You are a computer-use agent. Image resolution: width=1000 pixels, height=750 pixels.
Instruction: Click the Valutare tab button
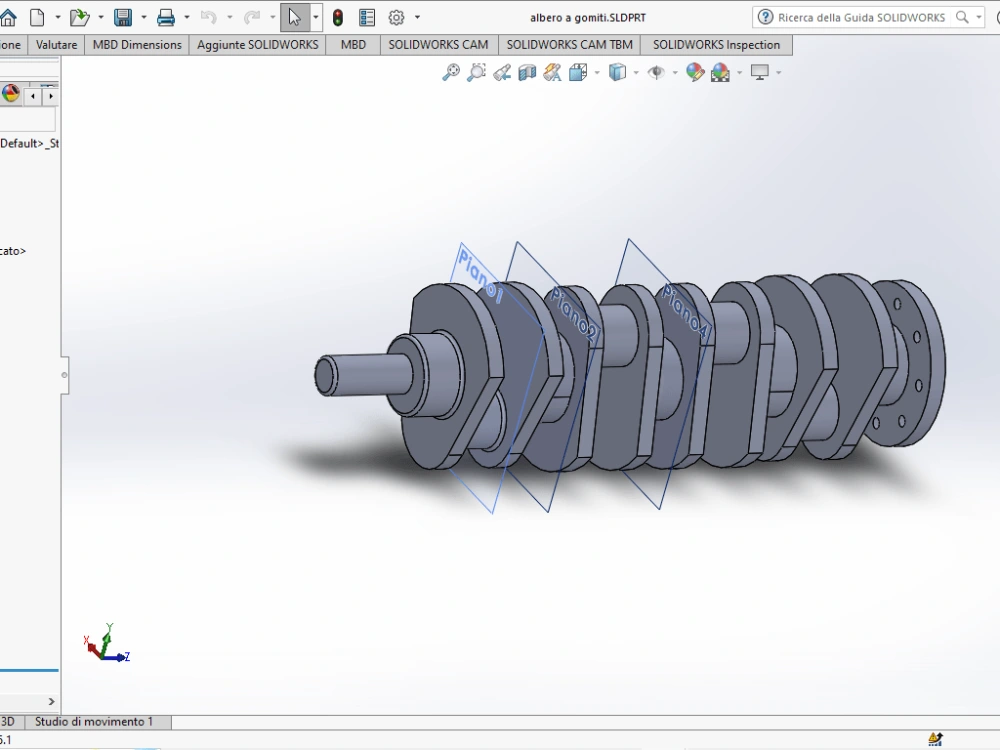(56, 44)
